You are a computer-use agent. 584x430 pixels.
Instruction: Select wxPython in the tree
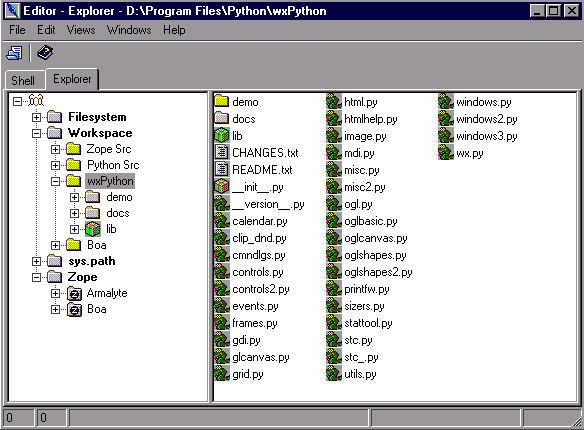110,181
